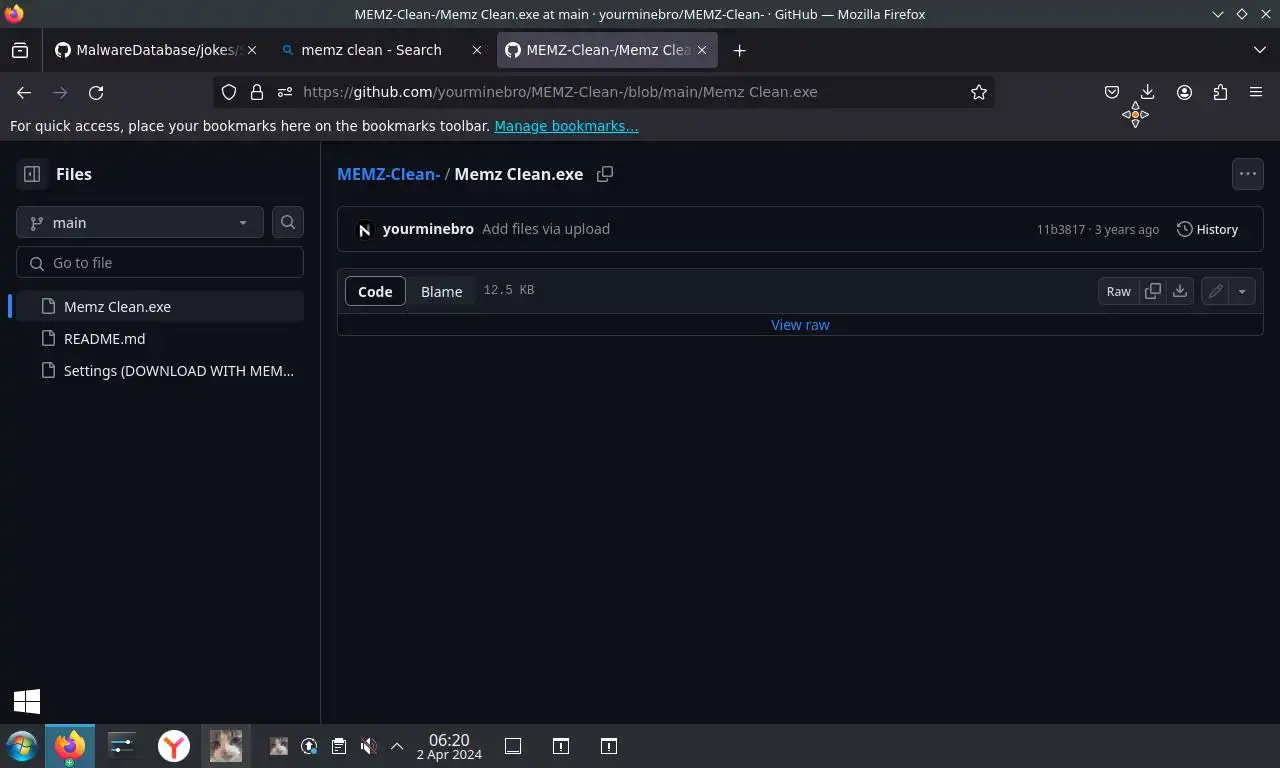Click the edit pencil icon

pos(1215,291)
